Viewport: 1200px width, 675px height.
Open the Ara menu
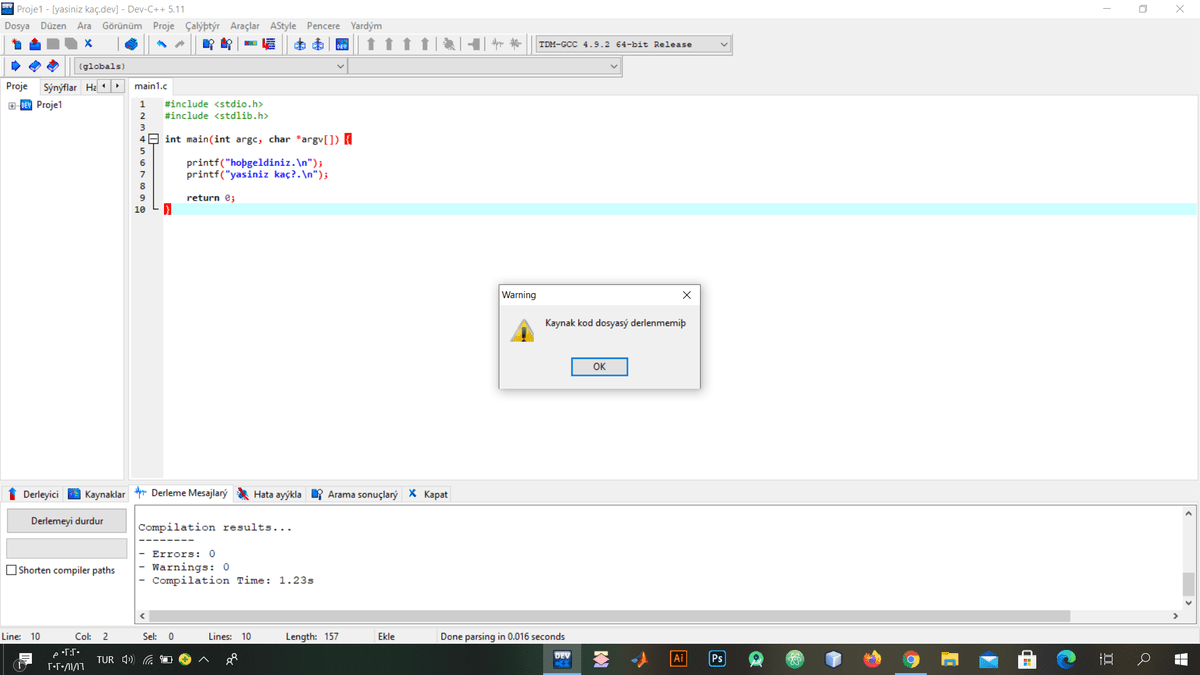(84, 26)
